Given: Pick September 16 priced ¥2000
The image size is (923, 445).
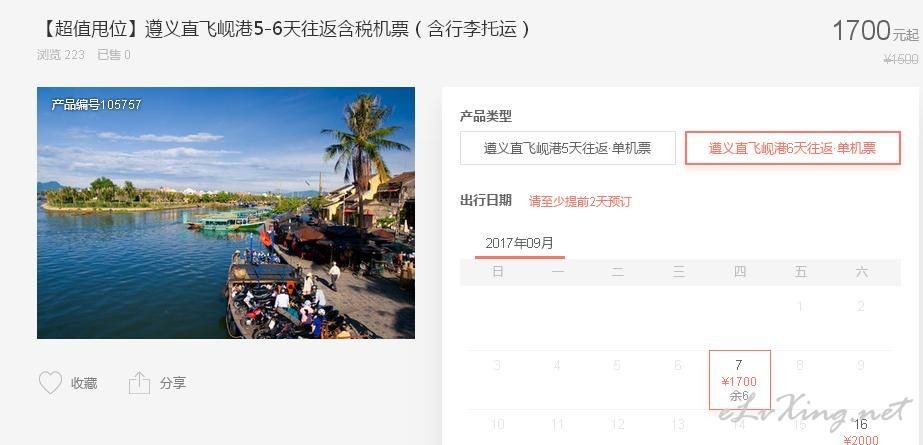Looking at the screenshot, I should click(x=861, y=431).
